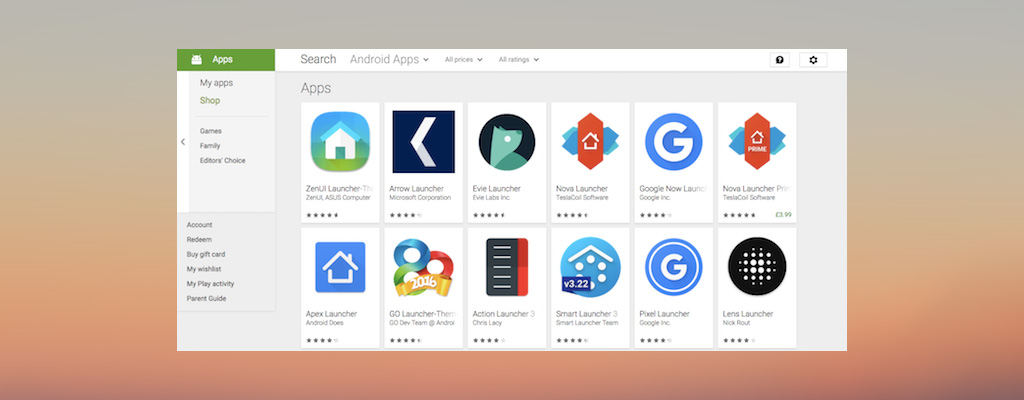Open the help question mark button
The width and height of the screenshot is (1024, 400).
coord(779,60)
